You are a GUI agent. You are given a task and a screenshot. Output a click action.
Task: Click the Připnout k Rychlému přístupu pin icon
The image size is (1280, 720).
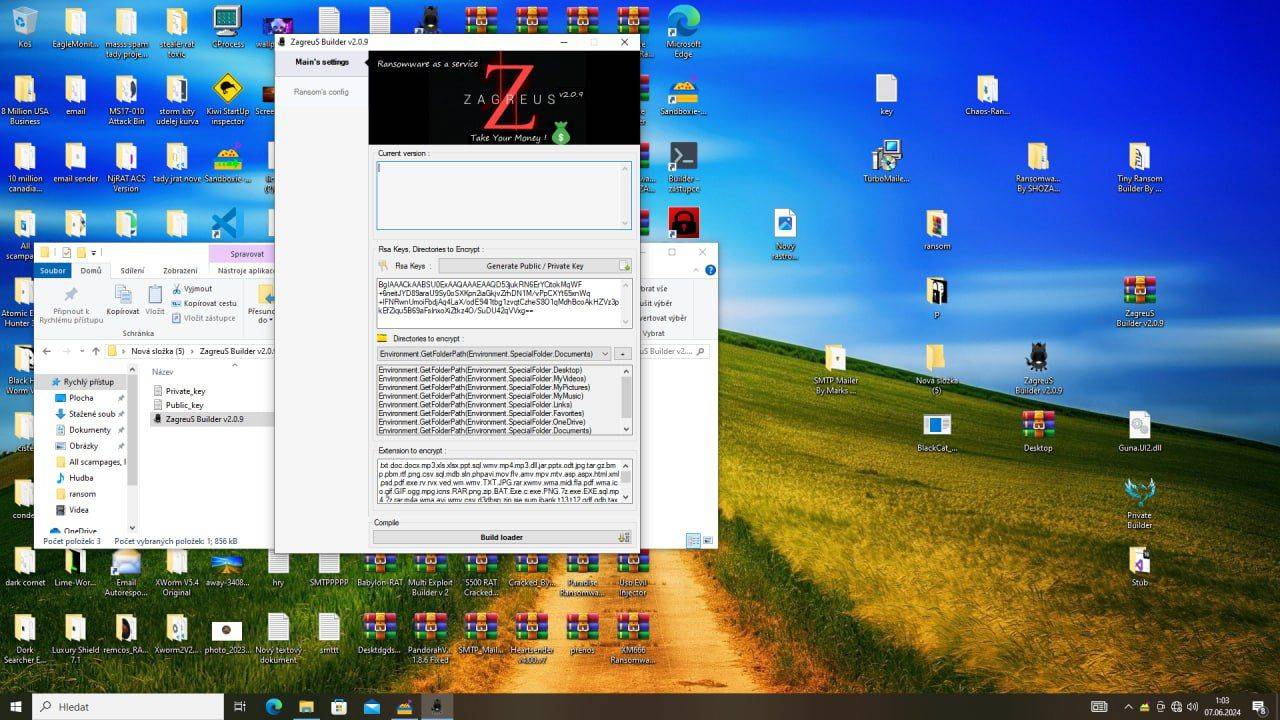70,296
